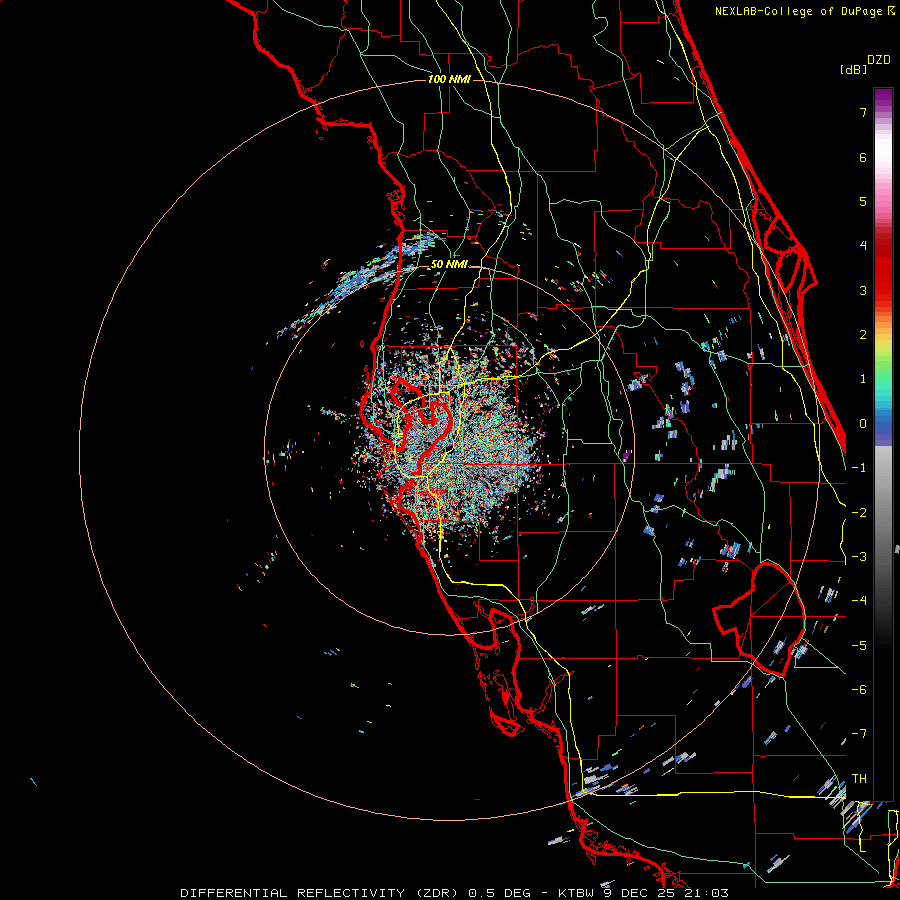900x900 pixels.
Task: Click the -4 value on the color scale
Action: click(x=859, y=601)
